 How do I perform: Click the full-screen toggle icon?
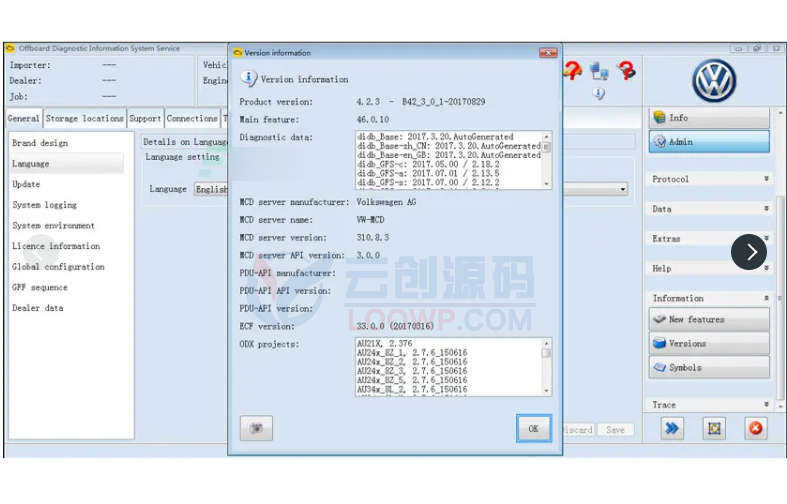click(x=714, y=428)
